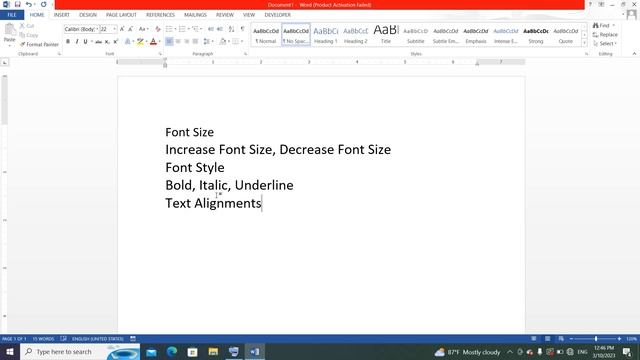Click the Bullets list icon
This screenshot has height=360, width=640.
(x=169, y=29)
